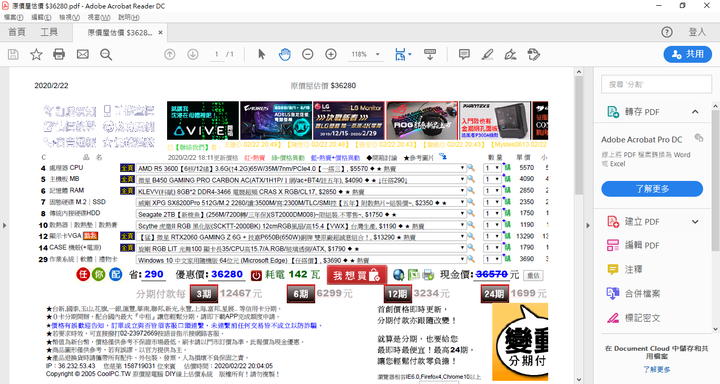Collapse the 轉存 PDF section
This screenshot has width=720, height=384.
(695, 112)
